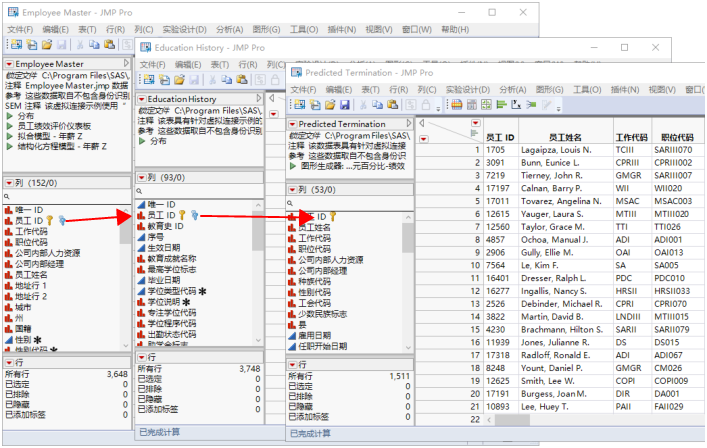Run 图形生成器 script triangle in Predicted Termination
The image size is (707, 448).
[x=293, y=166]
